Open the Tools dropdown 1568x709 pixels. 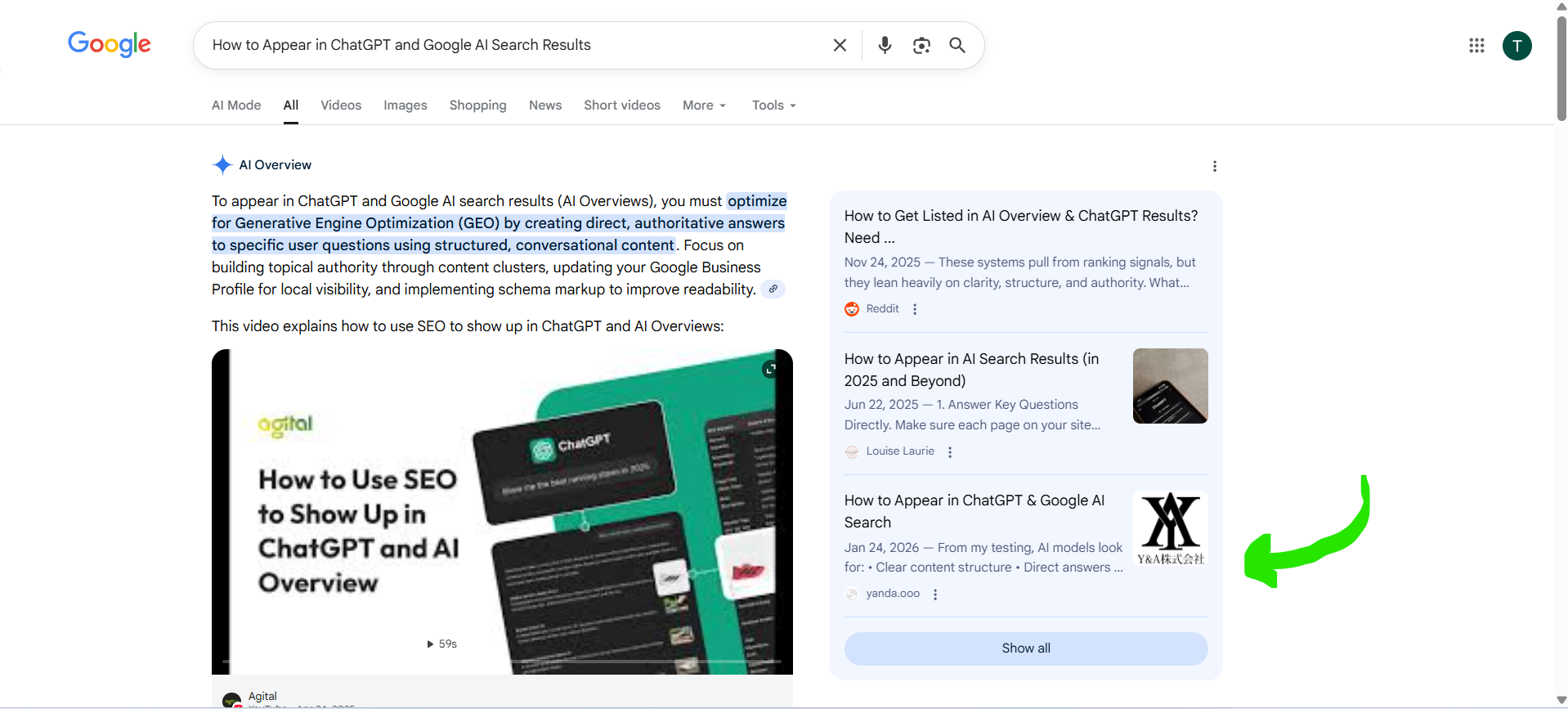[x=773, y=105]
